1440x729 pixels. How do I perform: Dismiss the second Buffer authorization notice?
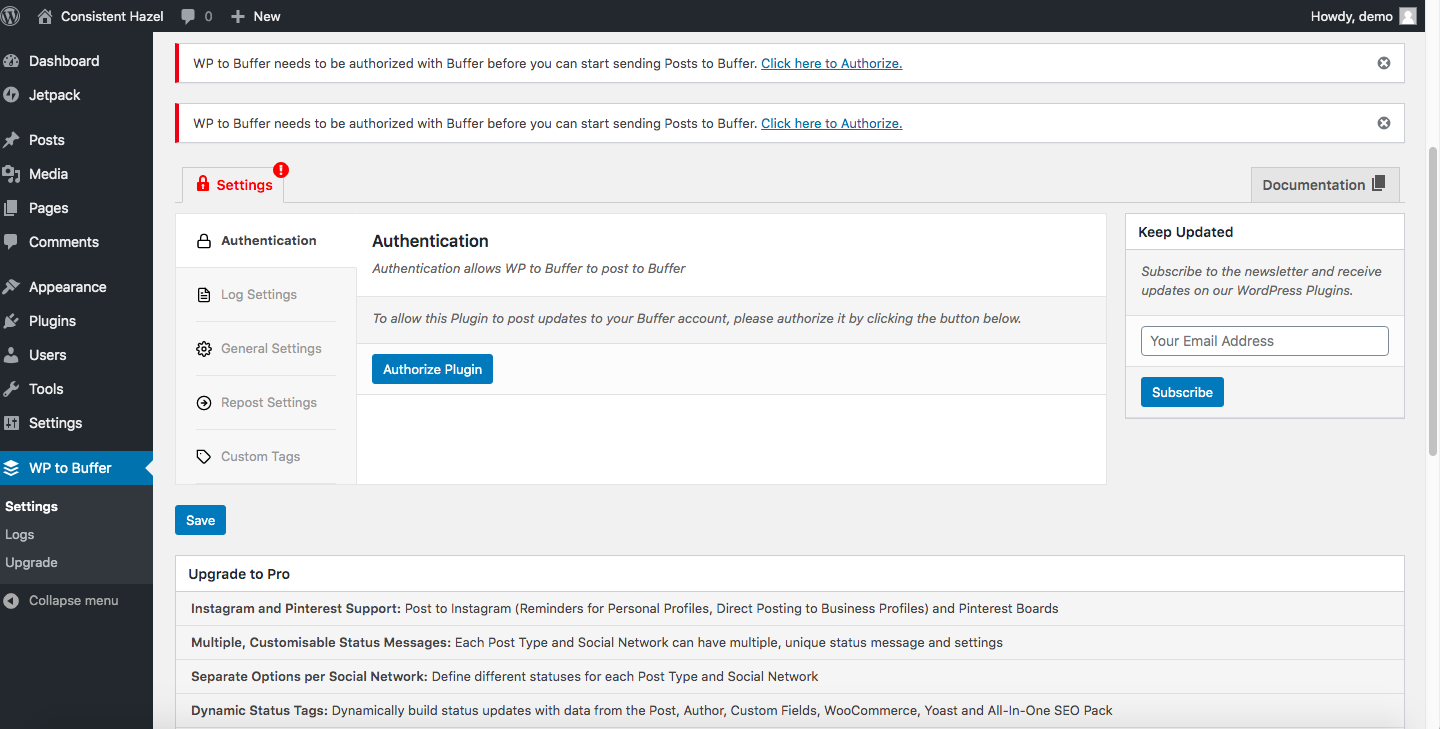pos(1384,123)
